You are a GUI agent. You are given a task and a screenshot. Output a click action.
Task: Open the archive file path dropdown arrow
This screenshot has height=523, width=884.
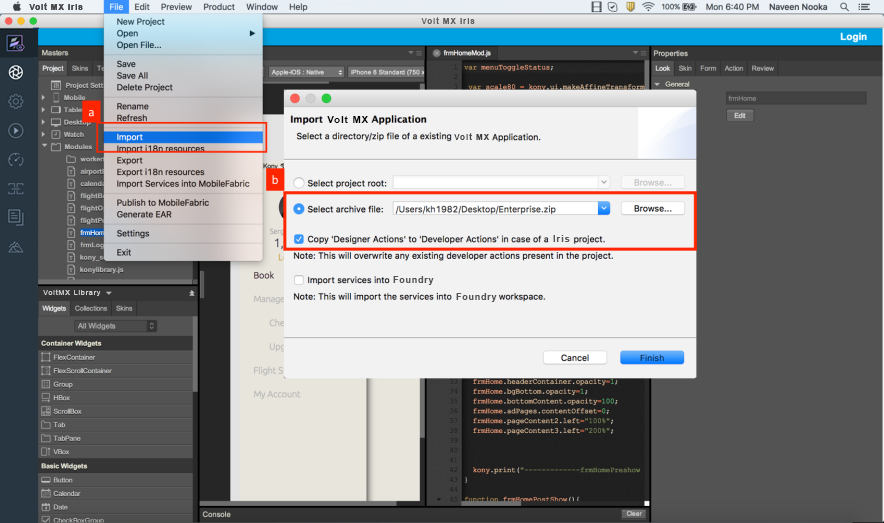[x=604, y=209]
